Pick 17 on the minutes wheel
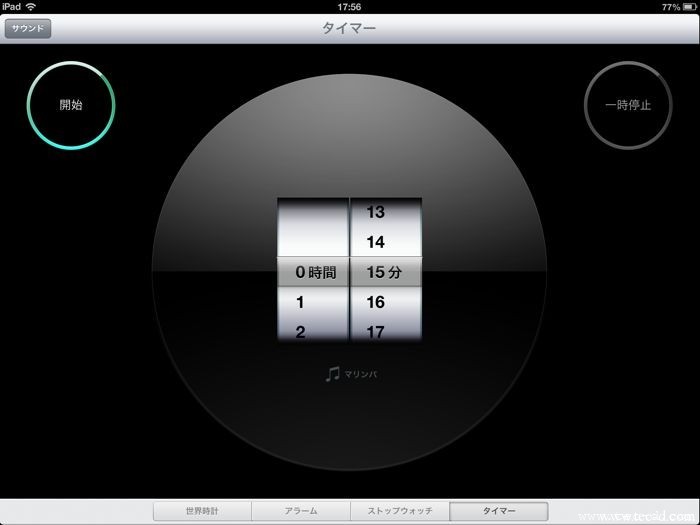 pos(375,332)
